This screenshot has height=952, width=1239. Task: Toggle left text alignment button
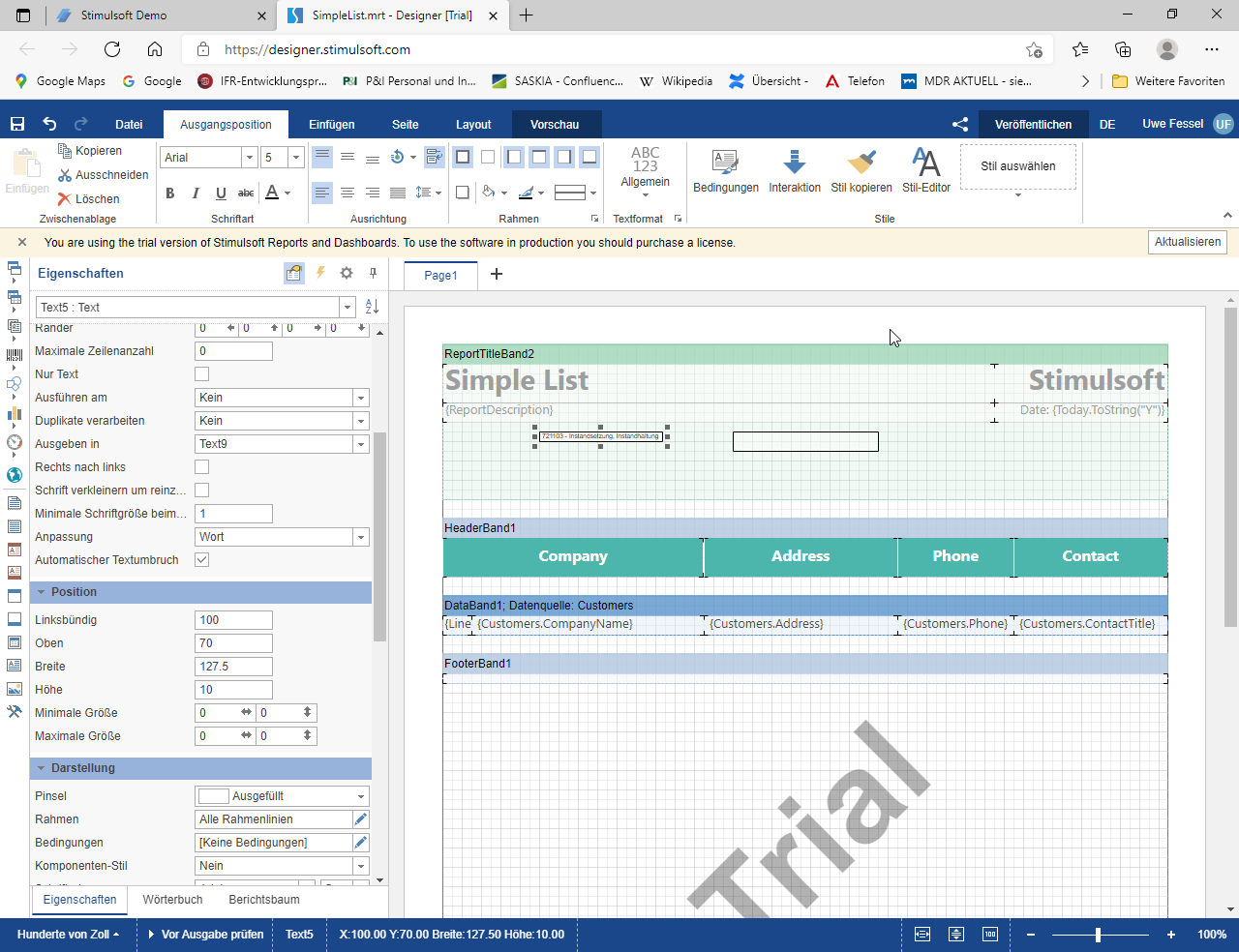322,193
